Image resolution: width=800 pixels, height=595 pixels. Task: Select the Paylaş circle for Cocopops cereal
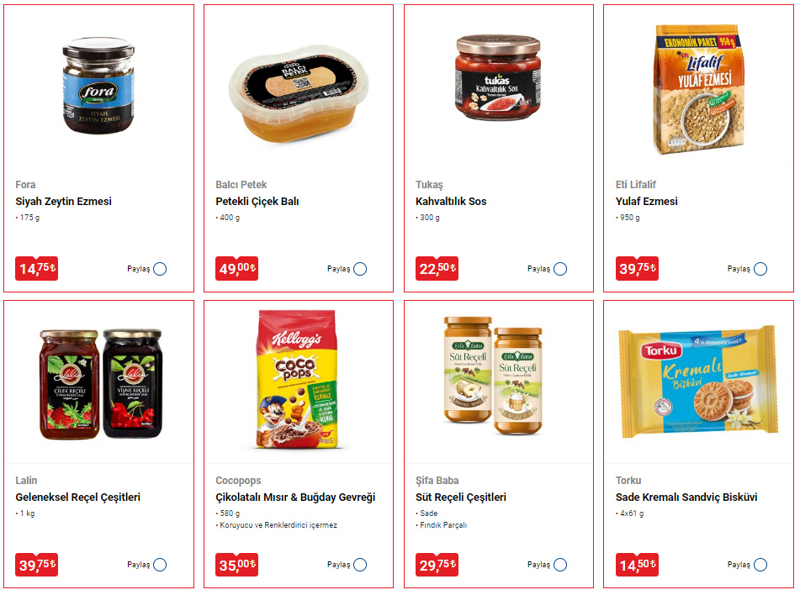[360, 565]
